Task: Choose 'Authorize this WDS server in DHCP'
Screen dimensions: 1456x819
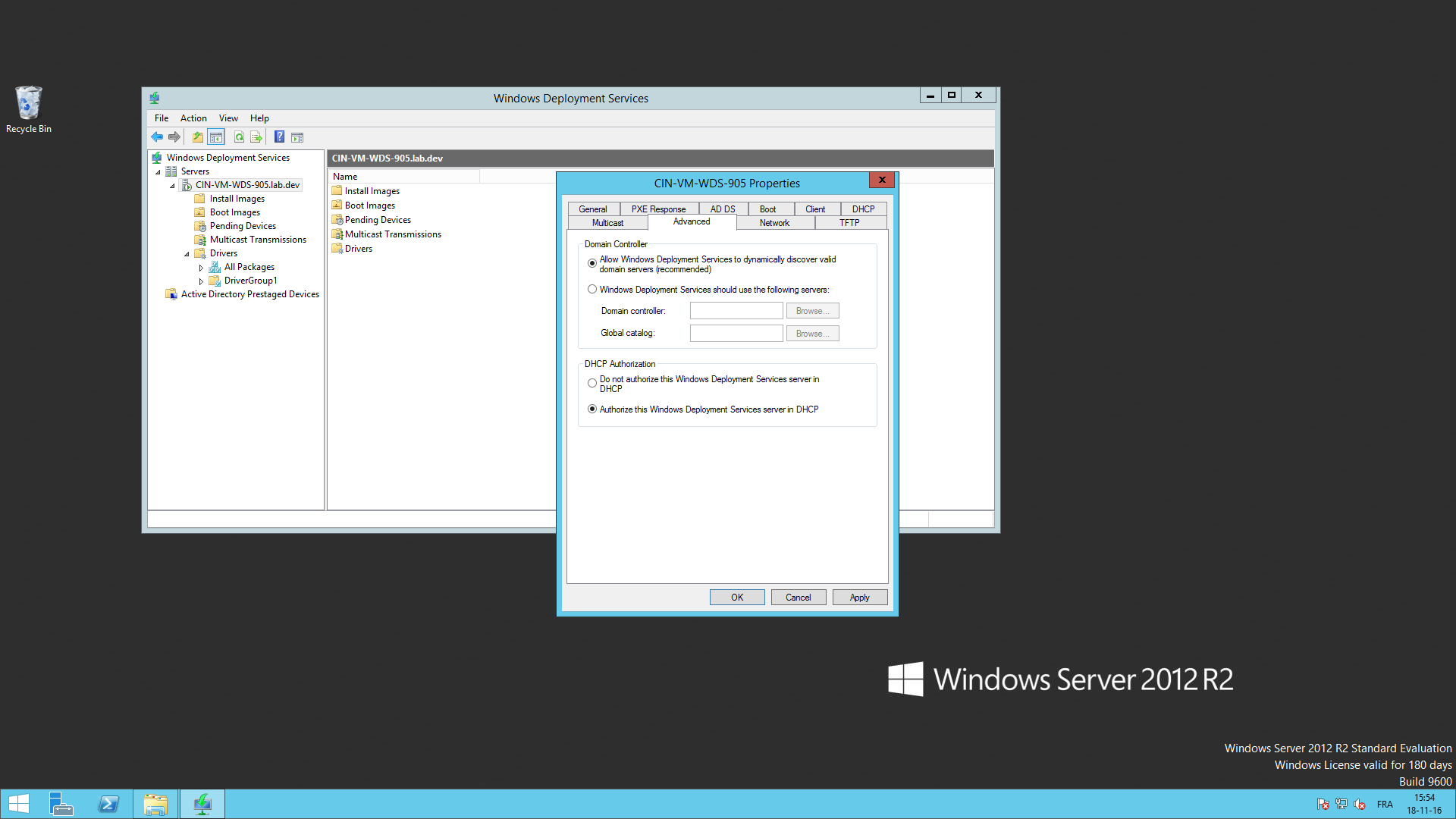Action: coord(592,409)
